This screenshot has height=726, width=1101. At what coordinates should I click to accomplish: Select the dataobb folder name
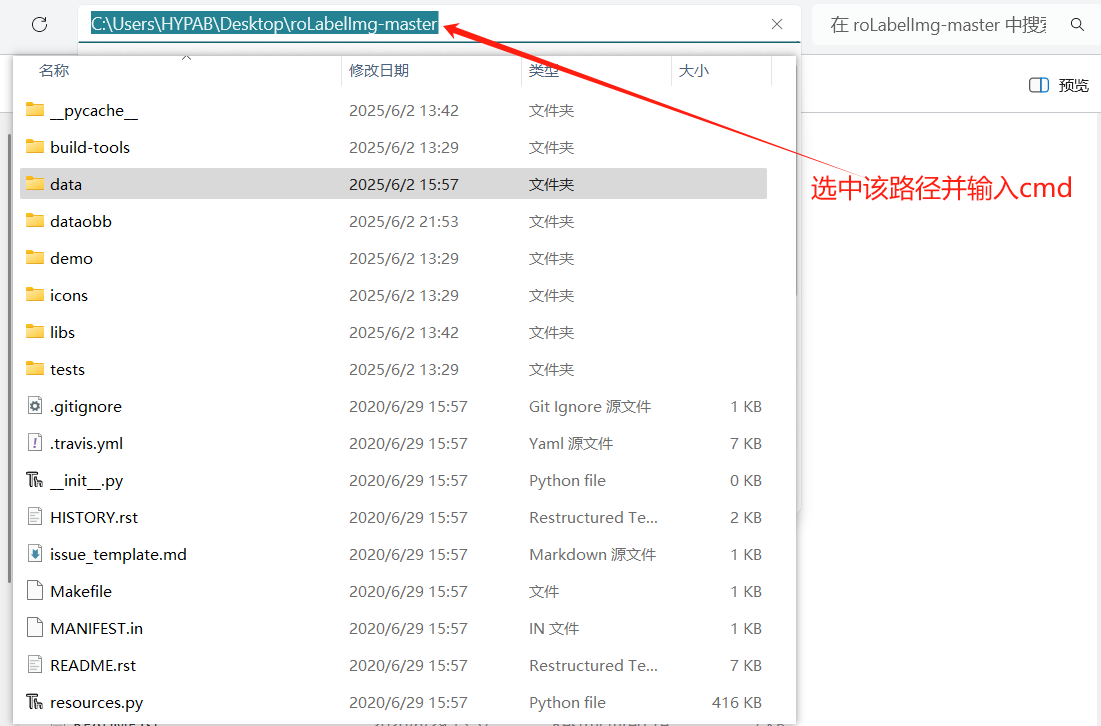point(81,221)
